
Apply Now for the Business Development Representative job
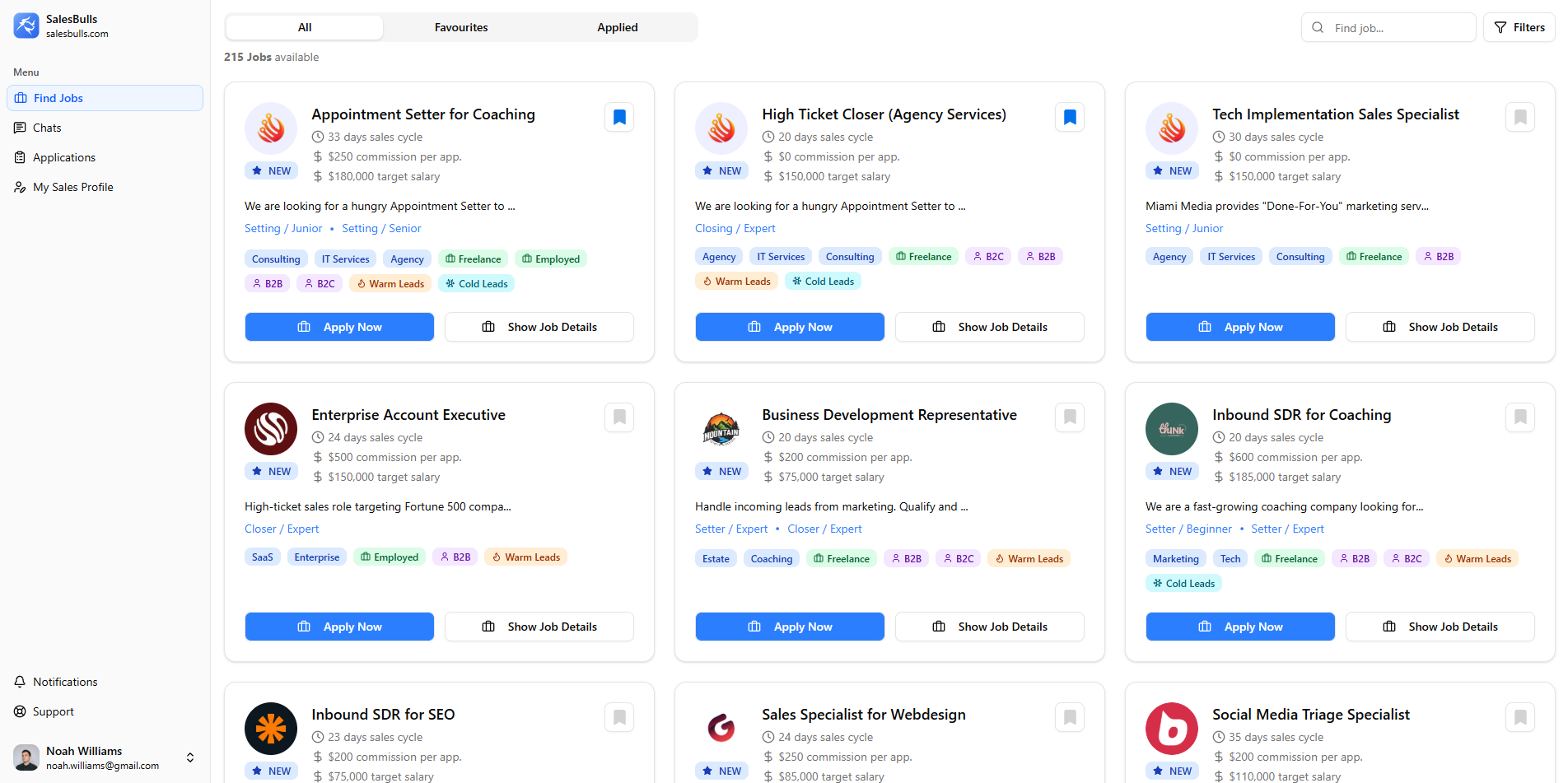tap(789, 627)
